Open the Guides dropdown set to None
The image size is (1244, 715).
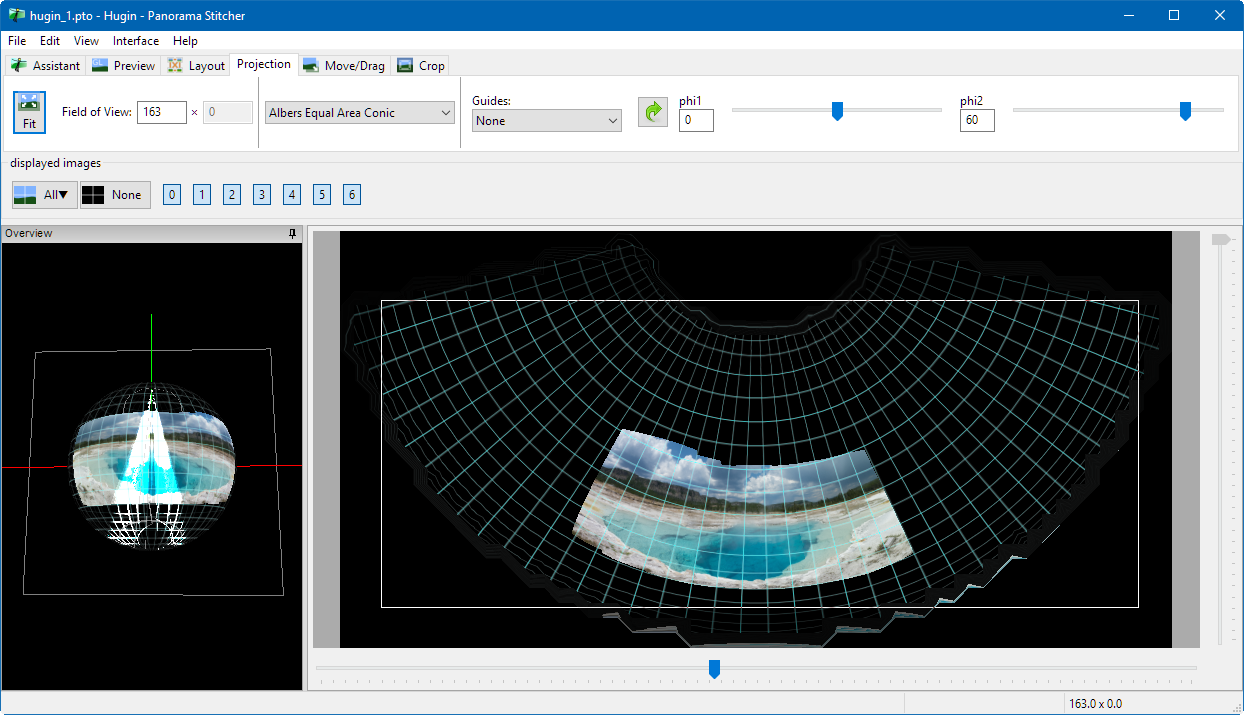click(547, 121)
